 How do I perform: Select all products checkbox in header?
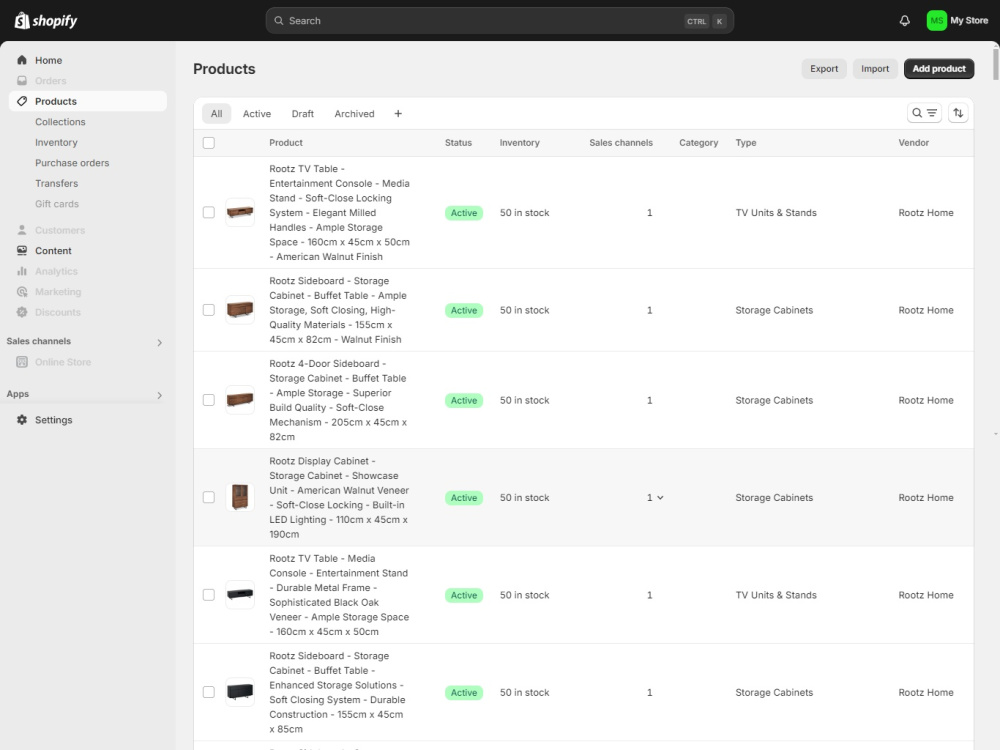(209, 143)
